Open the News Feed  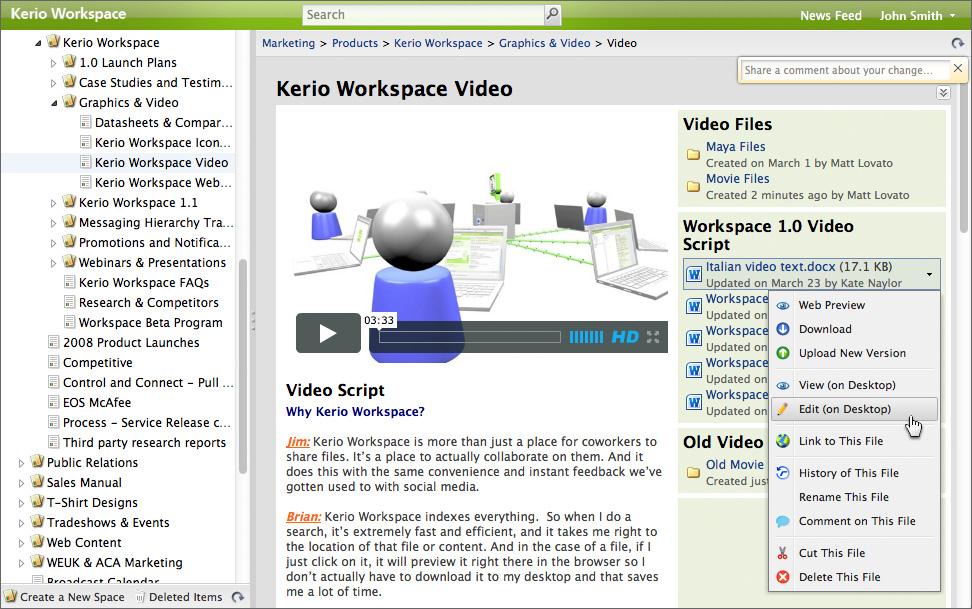click(x=831, y=16)
